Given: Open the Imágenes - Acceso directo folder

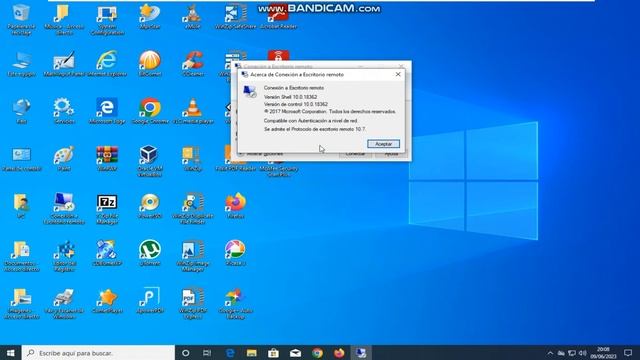Looking at the screenshot, I should (21, 303).
